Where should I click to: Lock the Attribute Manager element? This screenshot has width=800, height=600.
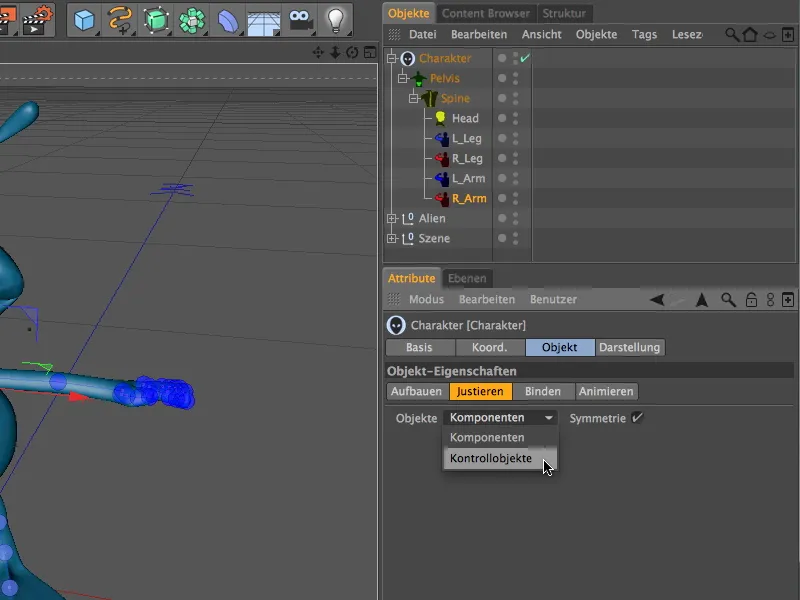[751, 299]
